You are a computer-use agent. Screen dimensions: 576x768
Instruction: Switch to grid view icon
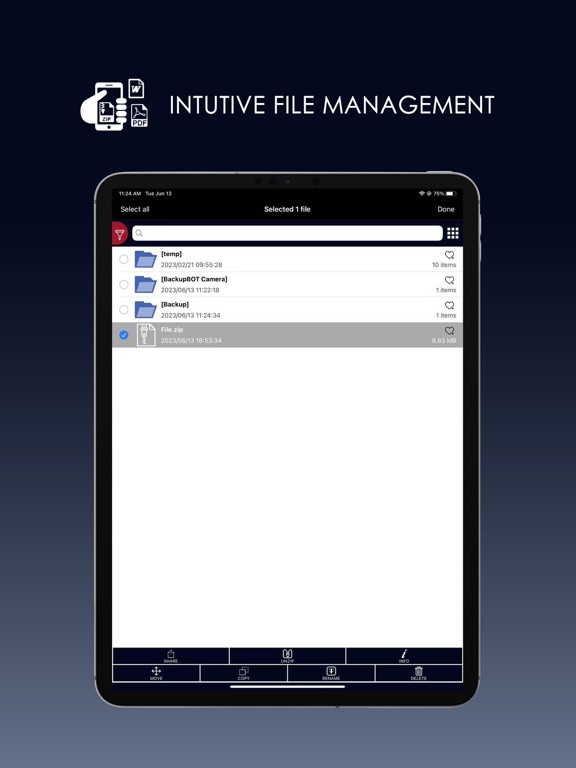tap(453, 233)
